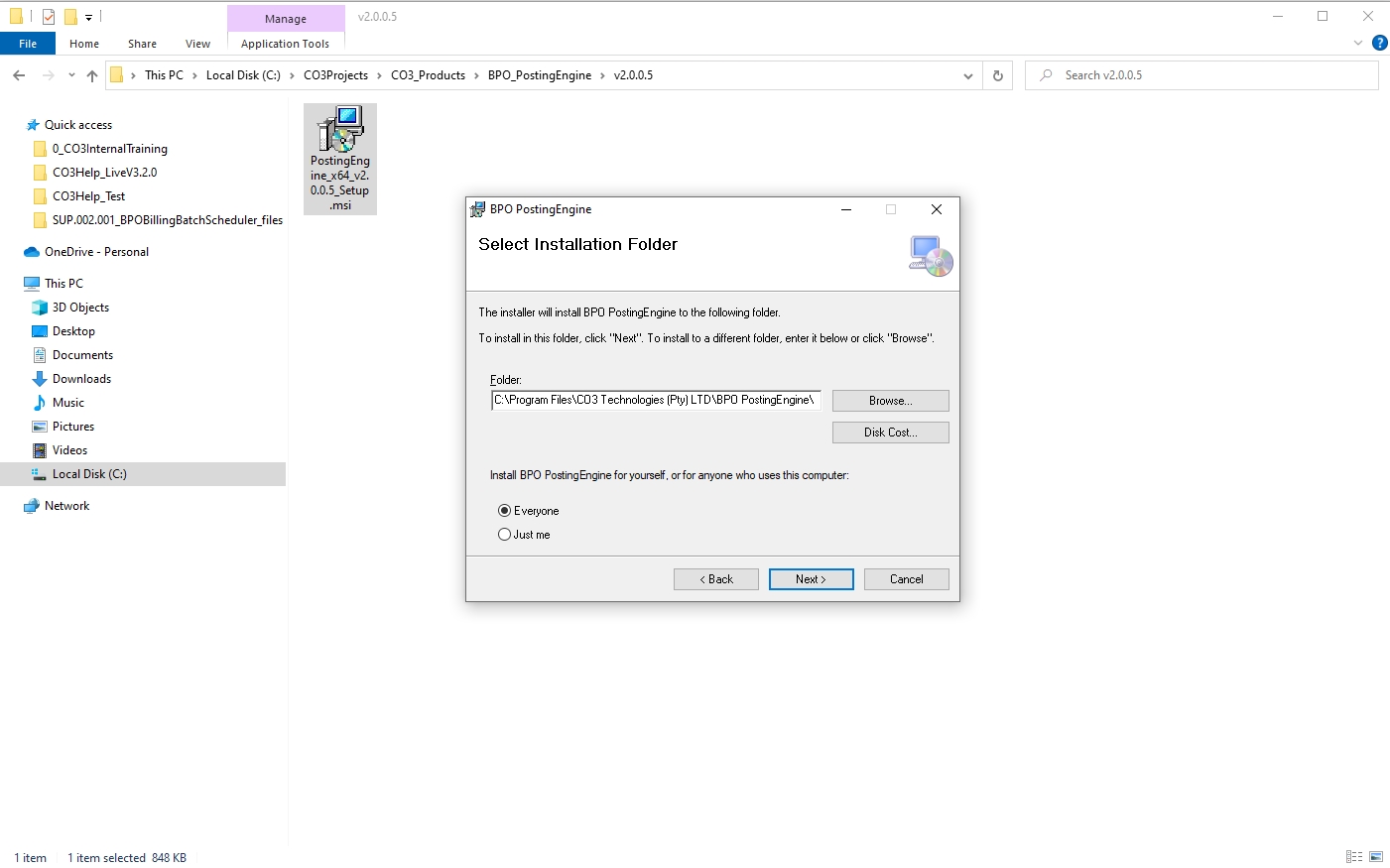The image size is (1390, 868).
Task: Cancel the BPO PostingEngine installation
Action: pyautogui.click(x=906, y=579)
